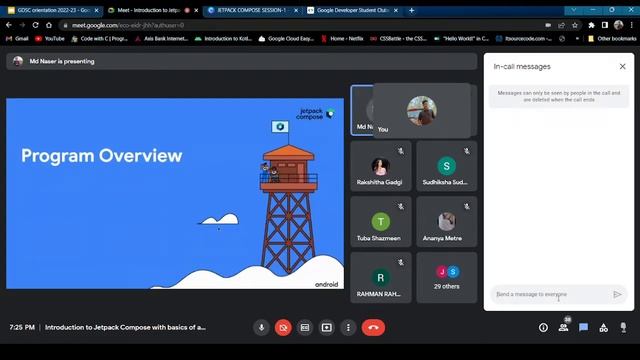
Task: Expand the bookmarks bar overflow arrow
Action: coord(577,39)
